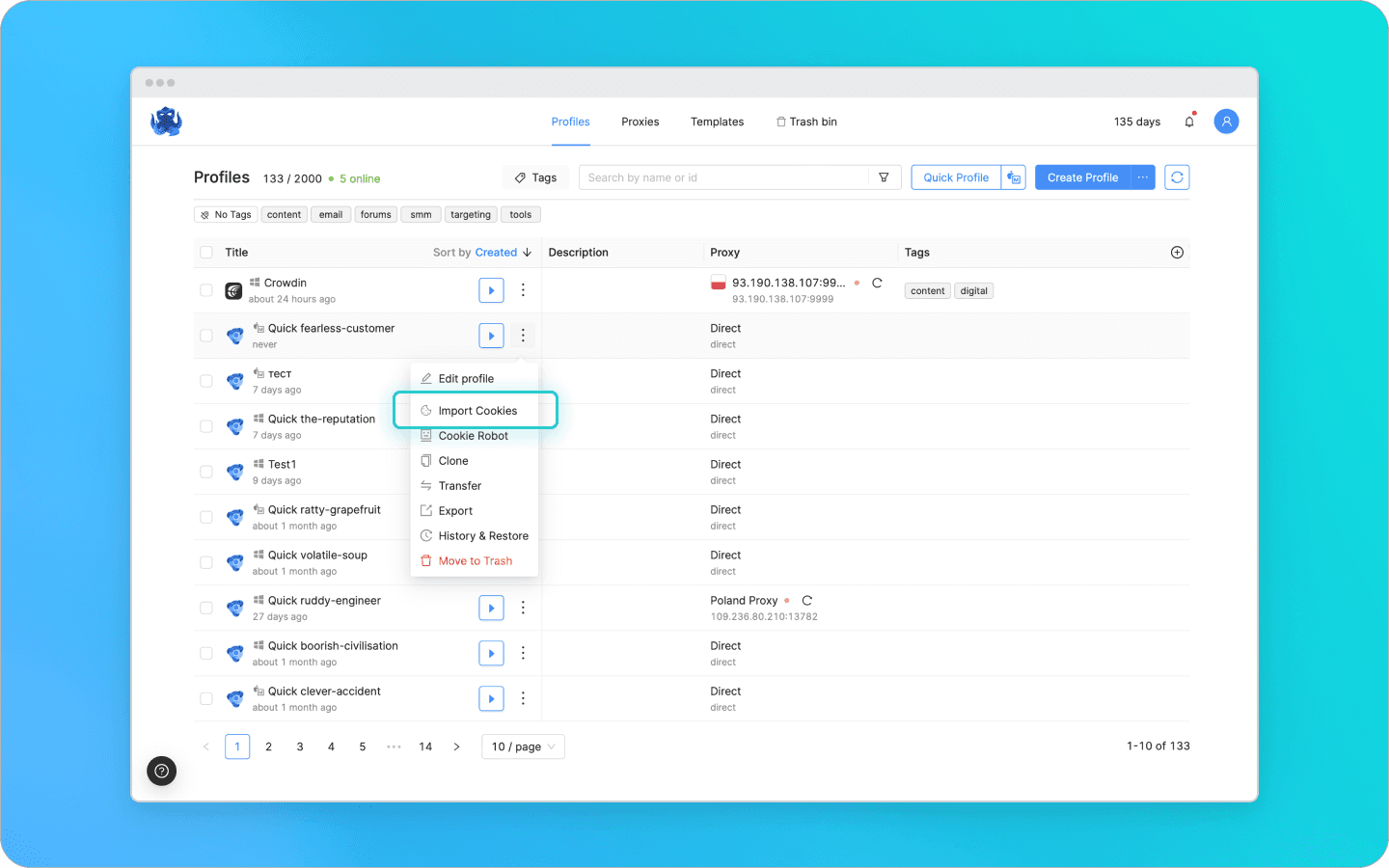The width and height of the screenshot is (1389, 868).
Task: Start the Quick ruddy-engineer profile
Action: pos(491,608)
